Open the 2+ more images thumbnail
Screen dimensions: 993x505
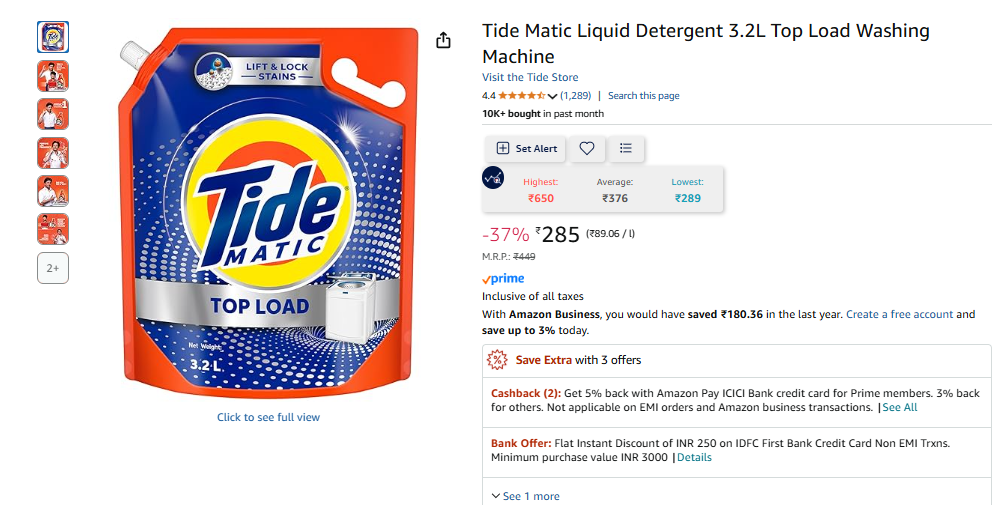[53, 268]
